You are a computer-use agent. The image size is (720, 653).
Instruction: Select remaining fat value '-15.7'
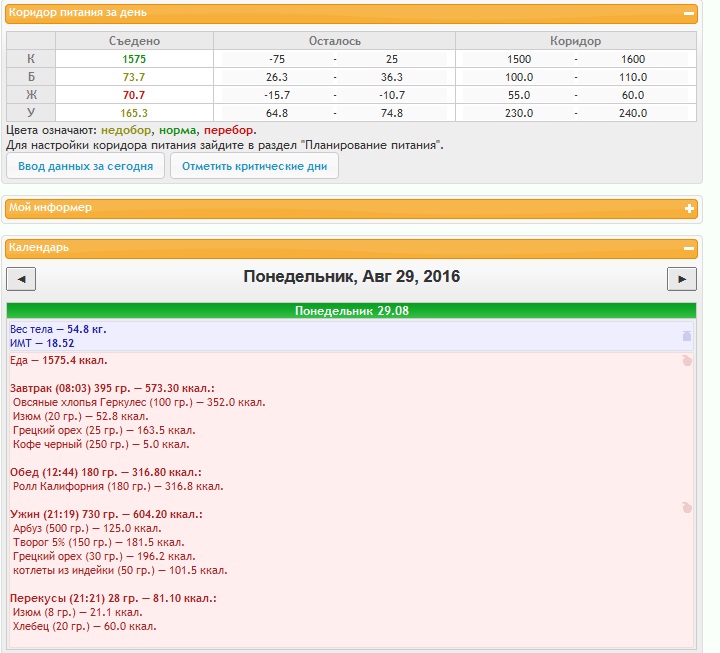point(277,95)
